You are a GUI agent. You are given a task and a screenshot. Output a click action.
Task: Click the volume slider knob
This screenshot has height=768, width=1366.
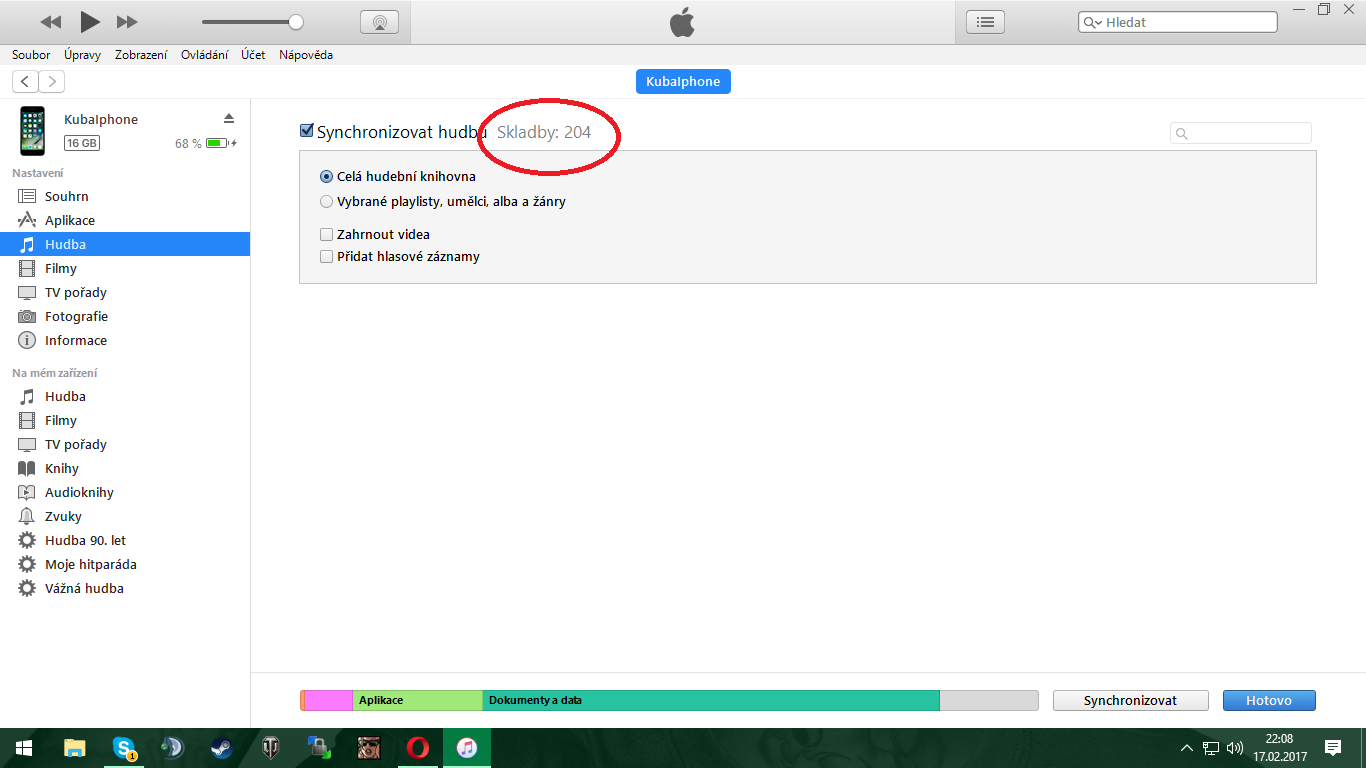[295, 22]
